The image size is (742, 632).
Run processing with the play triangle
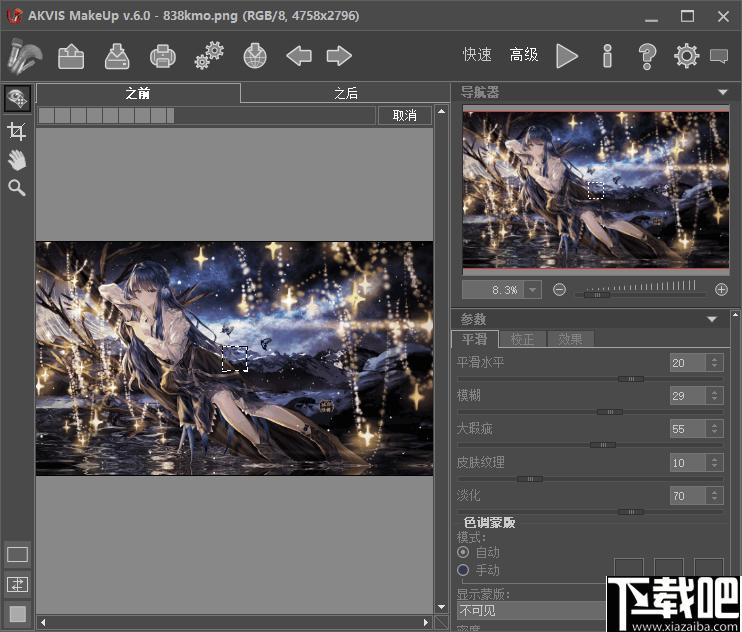point(566,56)
